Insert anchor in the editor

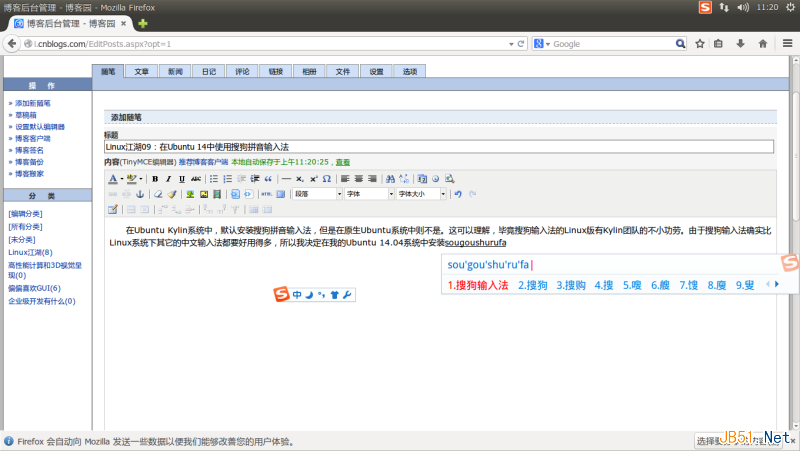click(140, 194)
